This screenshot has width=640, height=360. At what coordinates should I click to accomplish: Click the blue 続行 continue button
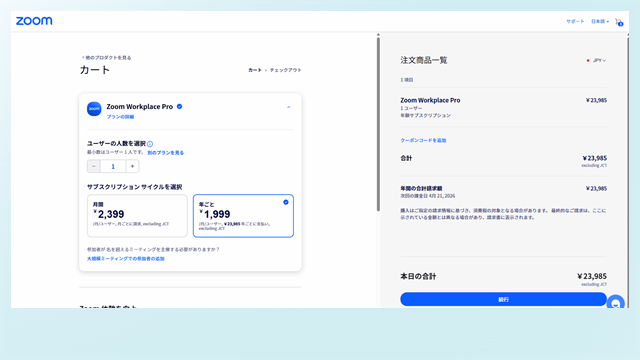(503, 299)
